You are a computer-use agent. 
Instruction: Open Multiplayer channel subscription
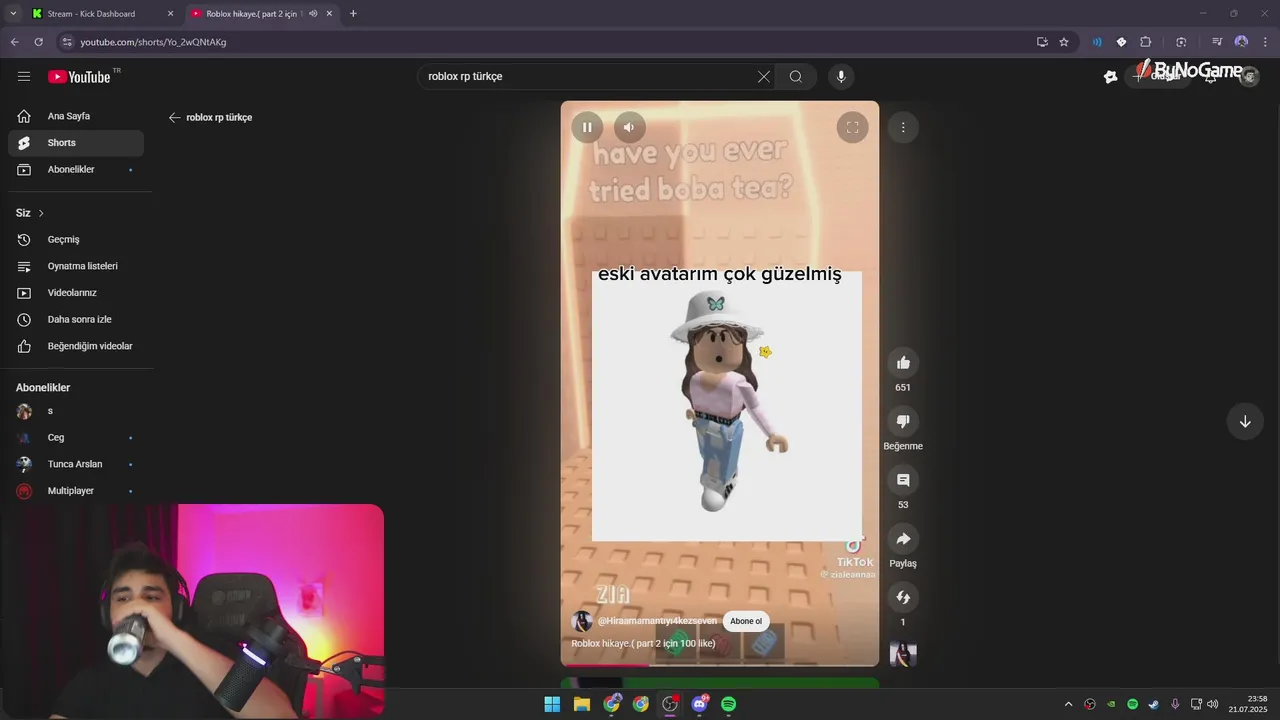pos(76,491)
